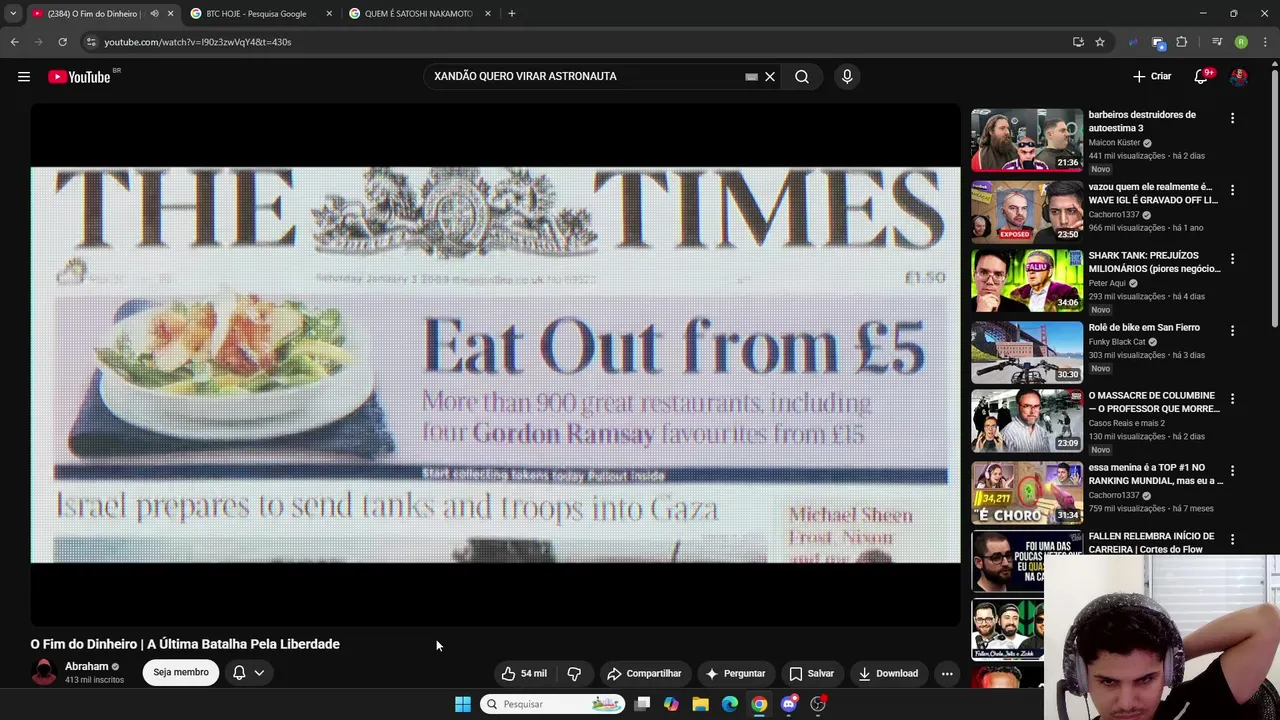This screenshot has width=1280, height=720.
Task: Reload the current page
Action: pos(62,42)
